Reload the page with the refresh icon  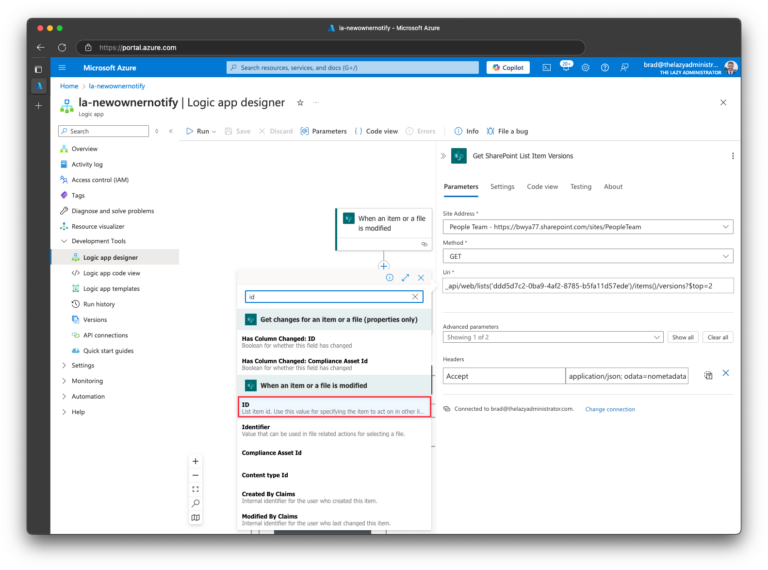coord(62,48)
